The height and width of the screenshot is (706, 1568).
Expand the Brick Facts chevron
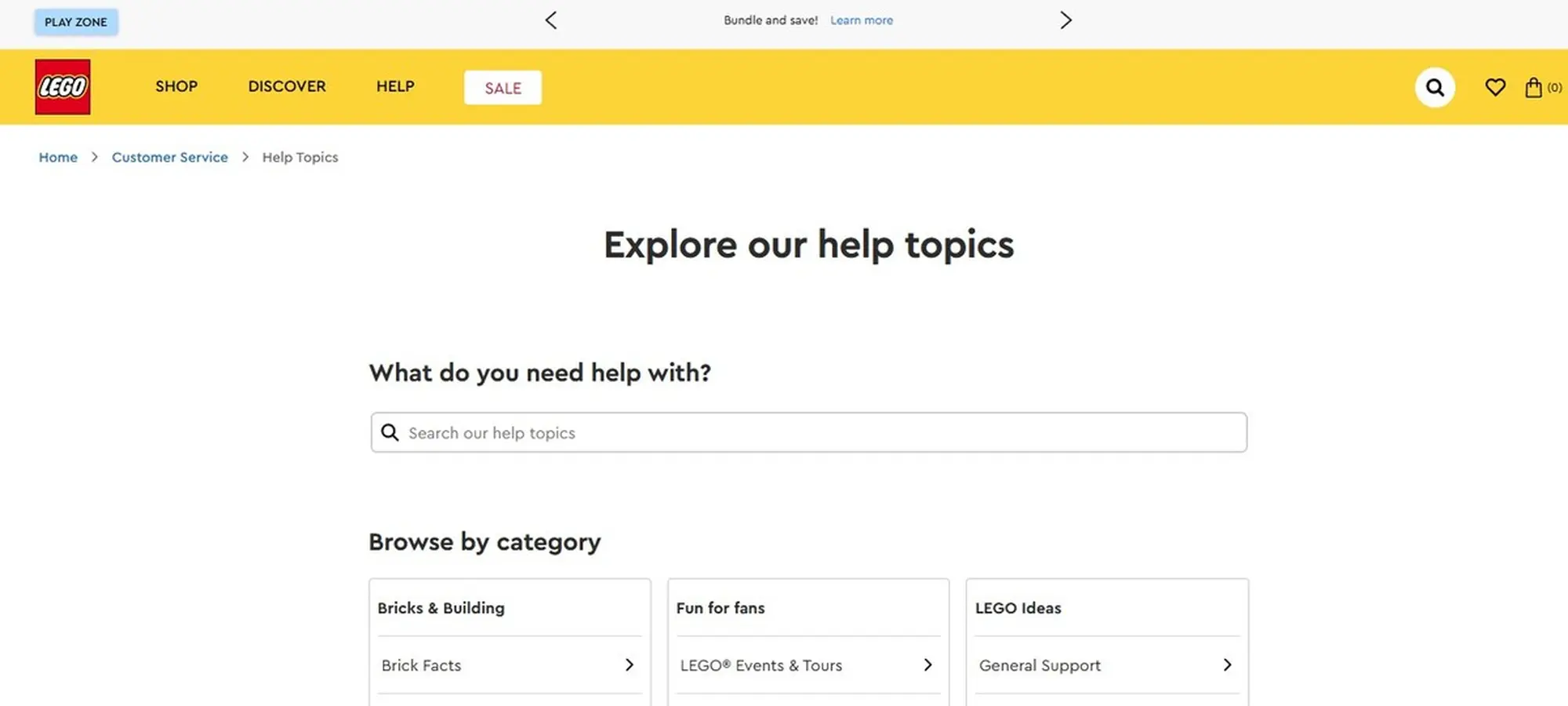pos(629,665)
